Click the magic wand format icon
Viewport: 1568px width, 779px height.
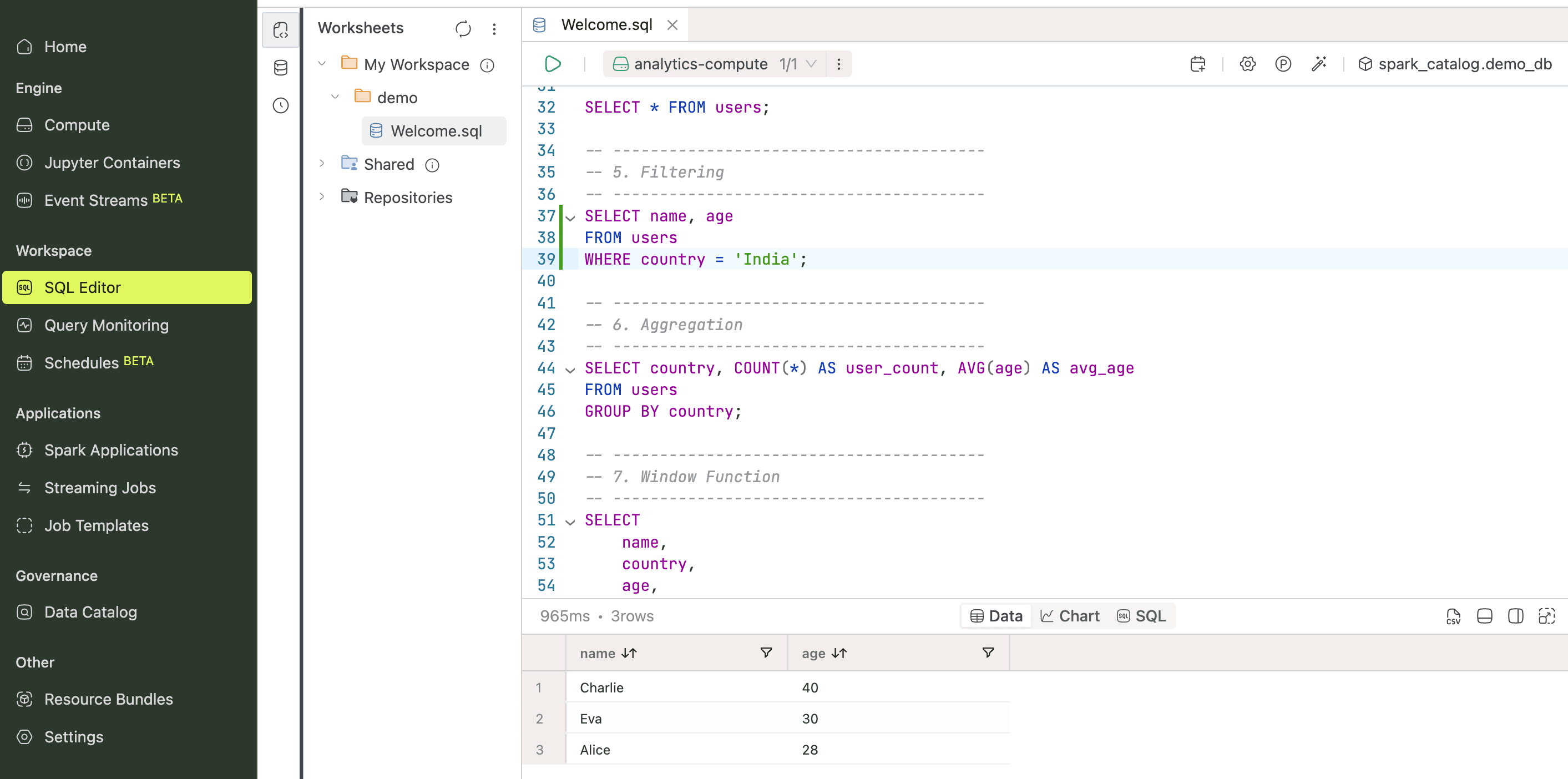[x=1318, y=64]
